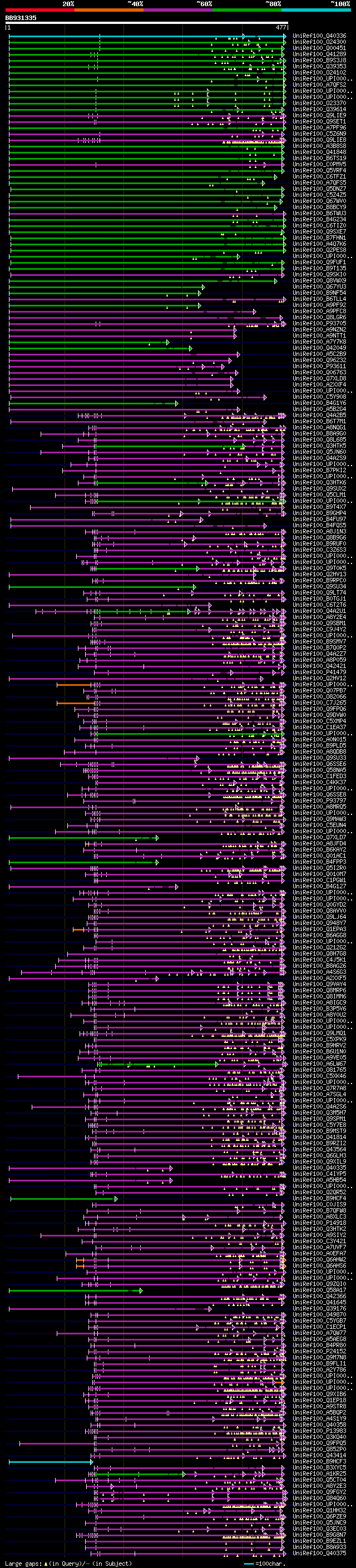Image resolution: width=356 pixels, height=1568 pixels.
Task: Open hit UniRef100_Q41289
Action: (319, 54)
